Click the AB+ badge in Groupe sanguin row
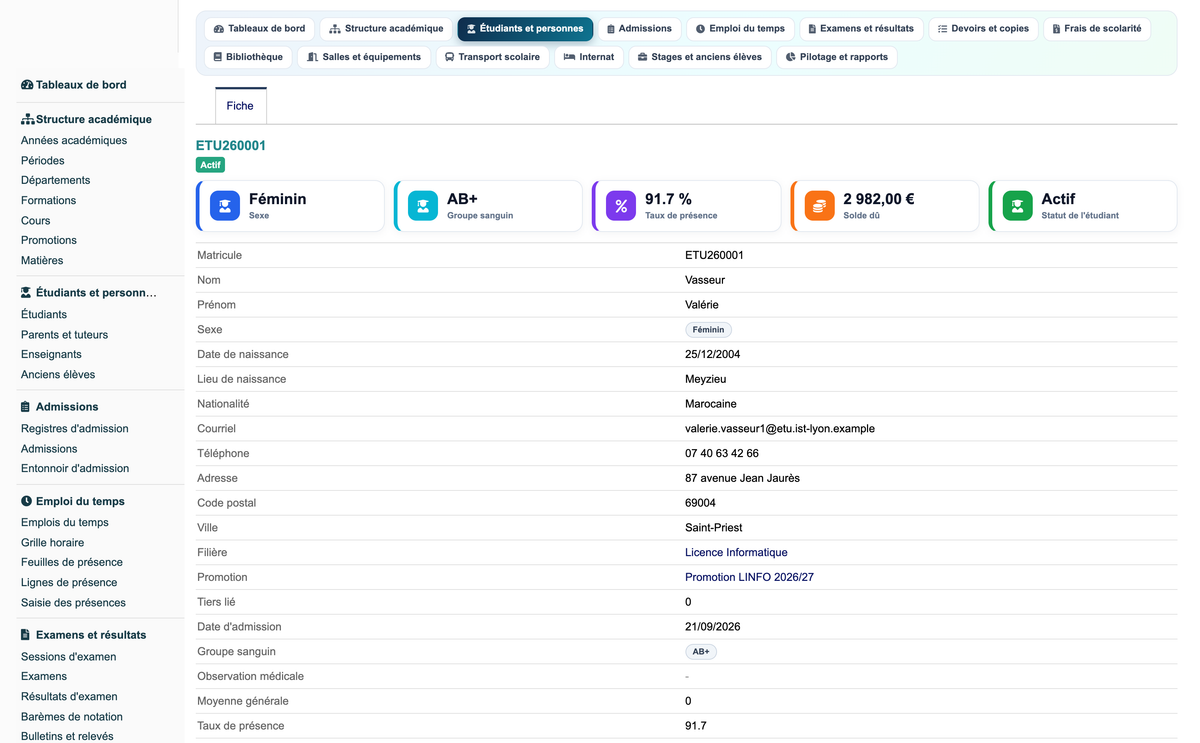Viewport: 1200px width, 743px height. 701,652
